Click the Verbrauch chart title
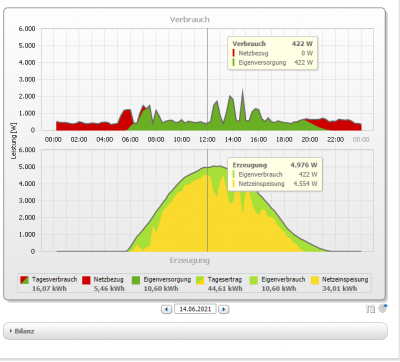 [x=190, y=20]
